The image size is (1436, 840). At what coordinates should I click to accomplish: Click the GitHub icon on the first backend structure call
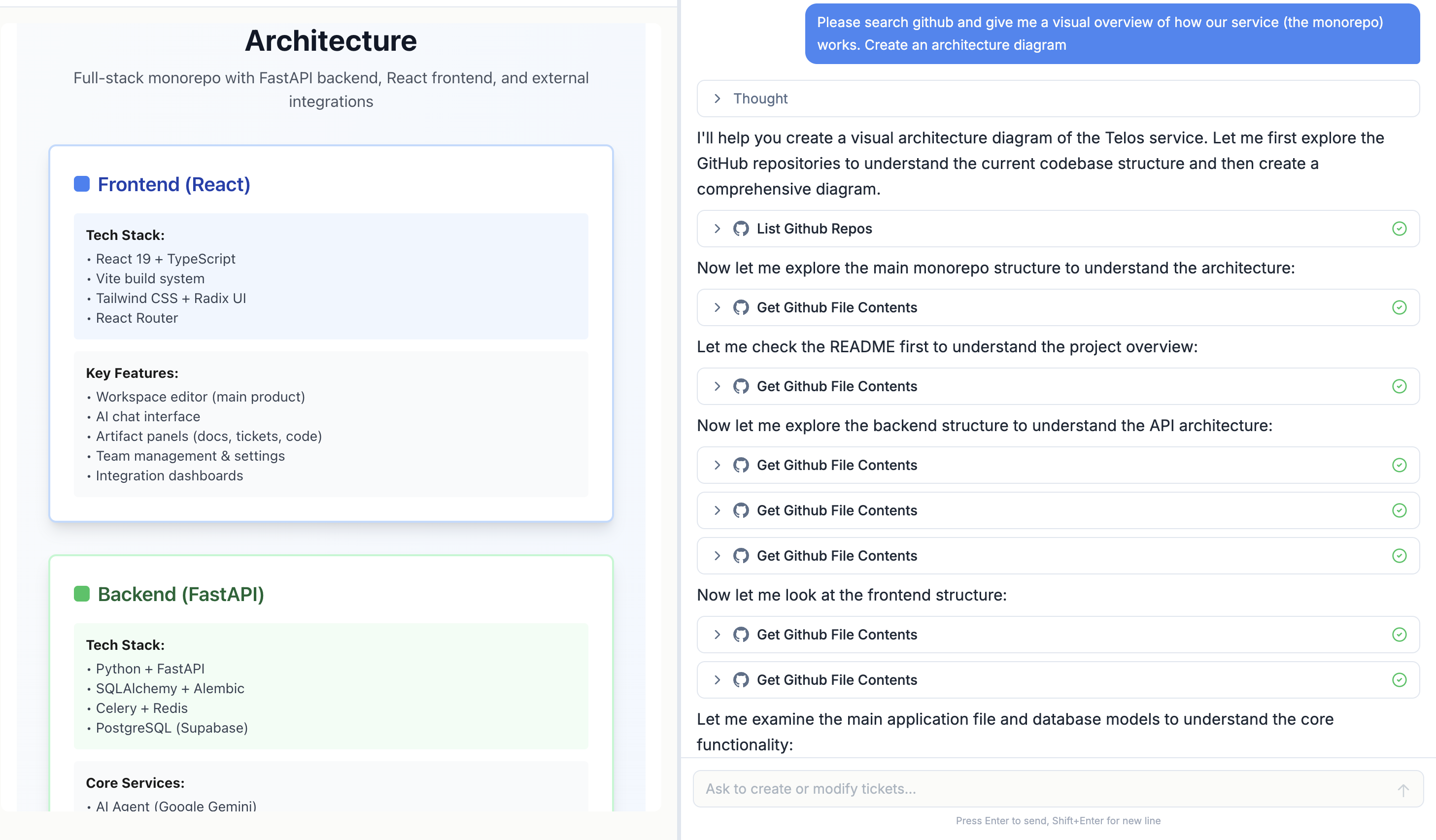coord(740,465)
